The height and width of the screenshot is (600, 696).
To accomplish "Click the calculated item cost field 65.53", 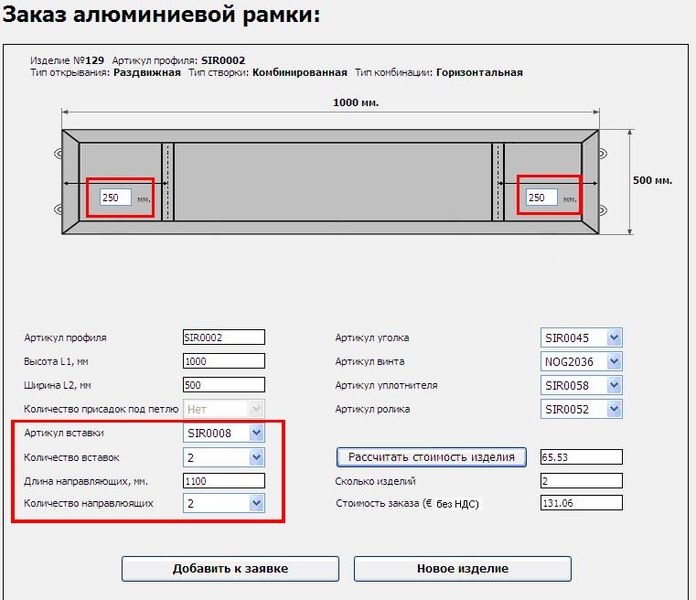I will click(x=581, y=457).
